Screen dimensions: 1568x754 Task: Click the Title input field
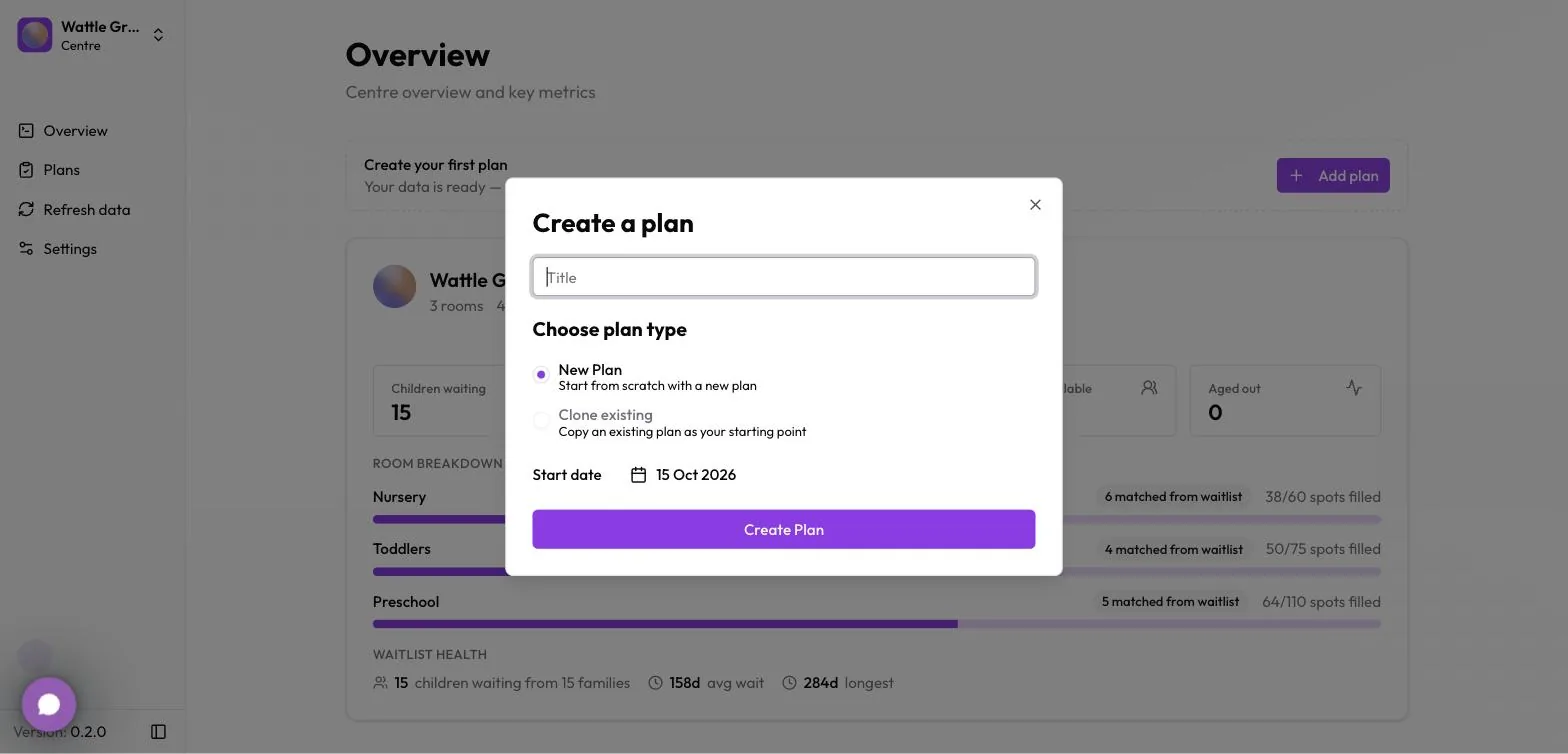tap(784, 277)
